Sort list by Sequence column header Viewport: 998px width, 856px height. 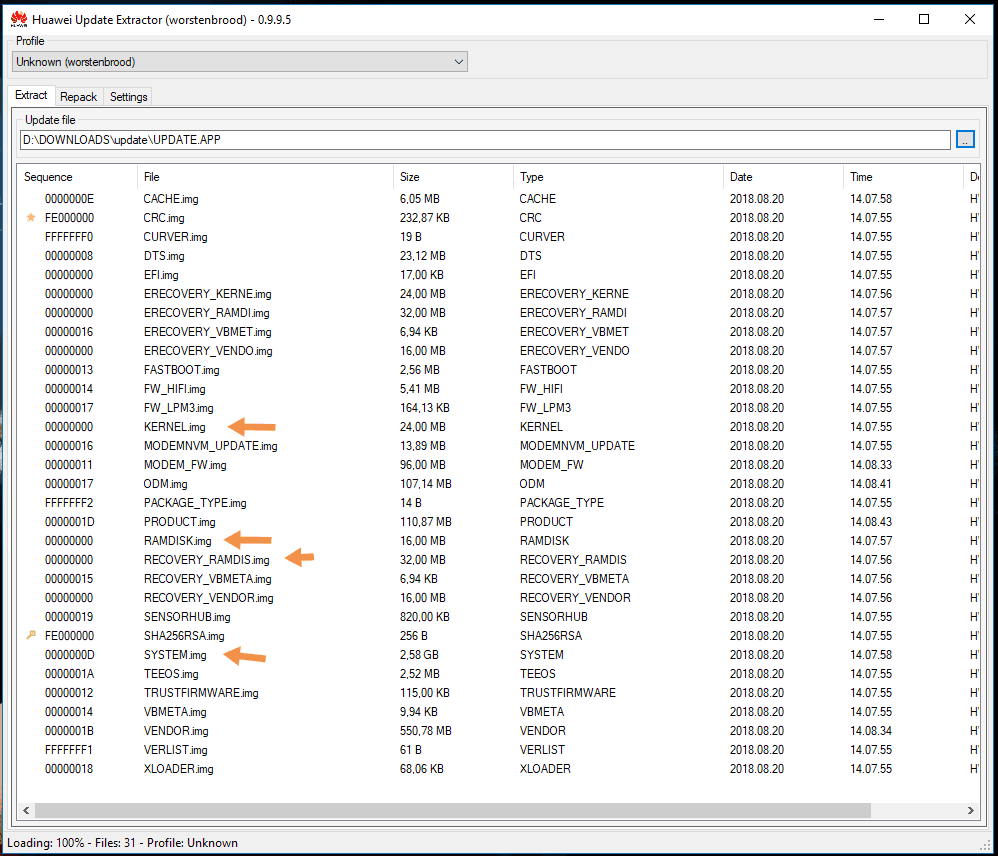tap(77, 177)
